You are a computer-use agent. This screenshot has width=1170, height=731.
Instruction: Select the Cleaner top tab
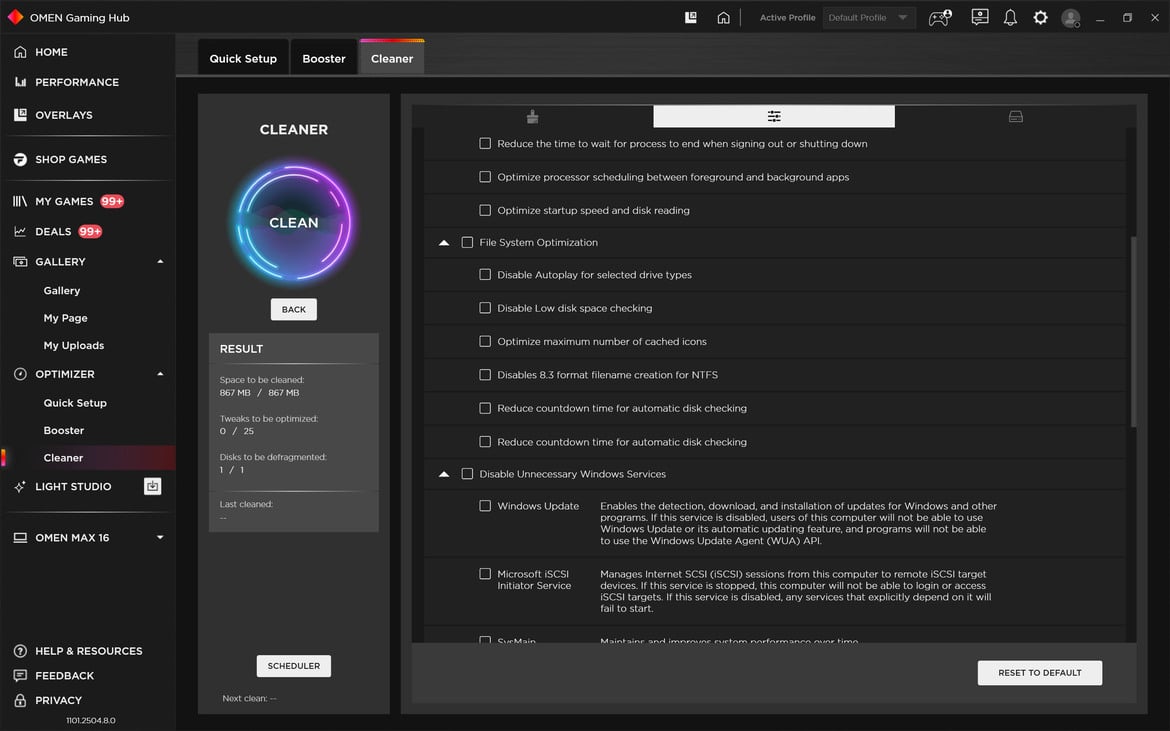click(392, 58)
